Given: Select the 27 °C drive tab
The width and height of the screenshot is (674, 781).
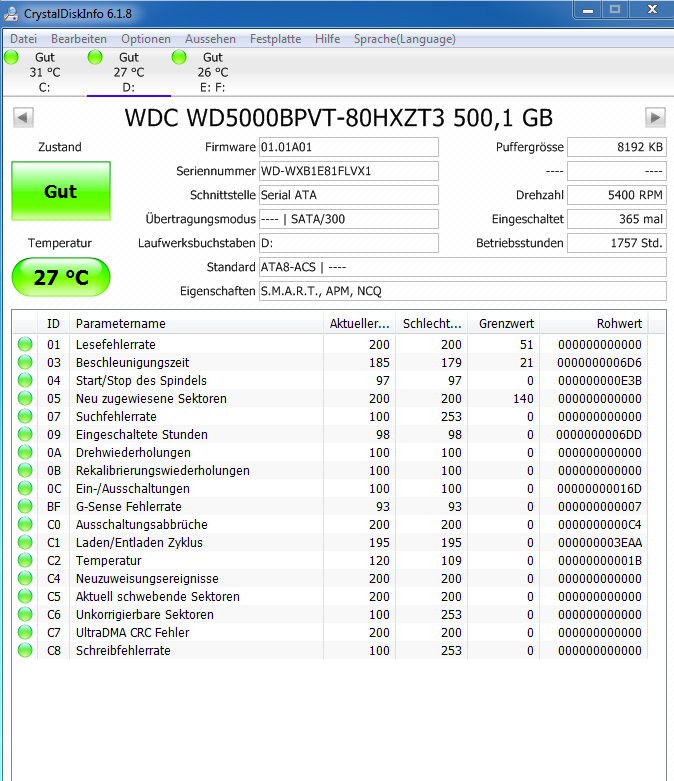Looking at the screenshot, I should pyautogui.click(x=129, y=72).
